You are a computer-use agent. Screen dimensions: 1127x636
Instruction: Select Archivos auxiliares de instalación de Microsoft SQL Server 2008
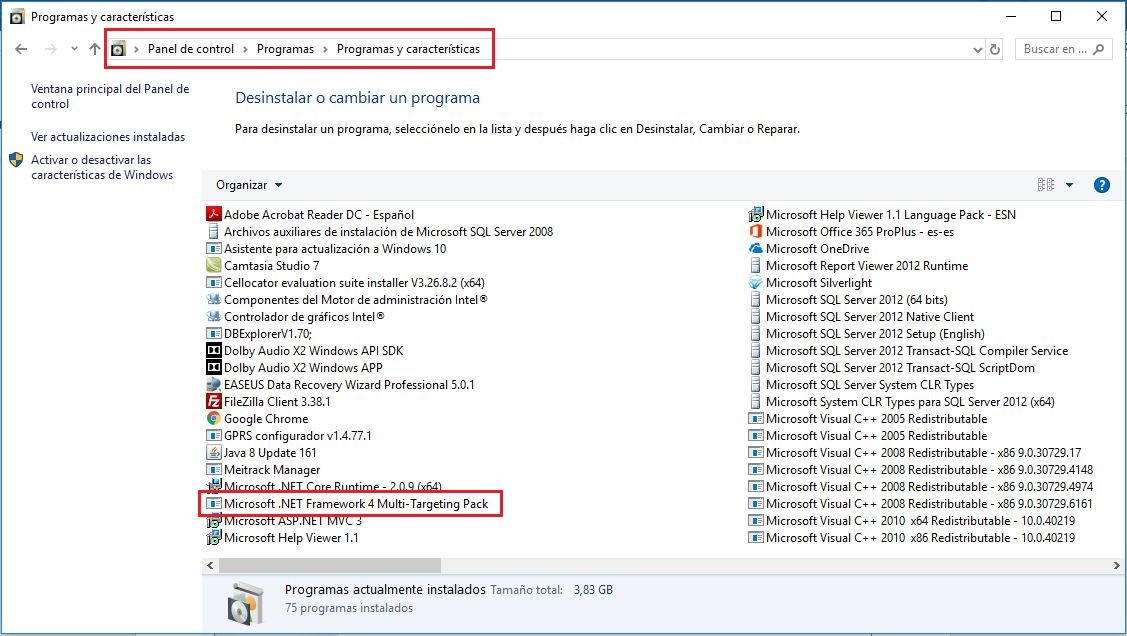pos(380,231)
